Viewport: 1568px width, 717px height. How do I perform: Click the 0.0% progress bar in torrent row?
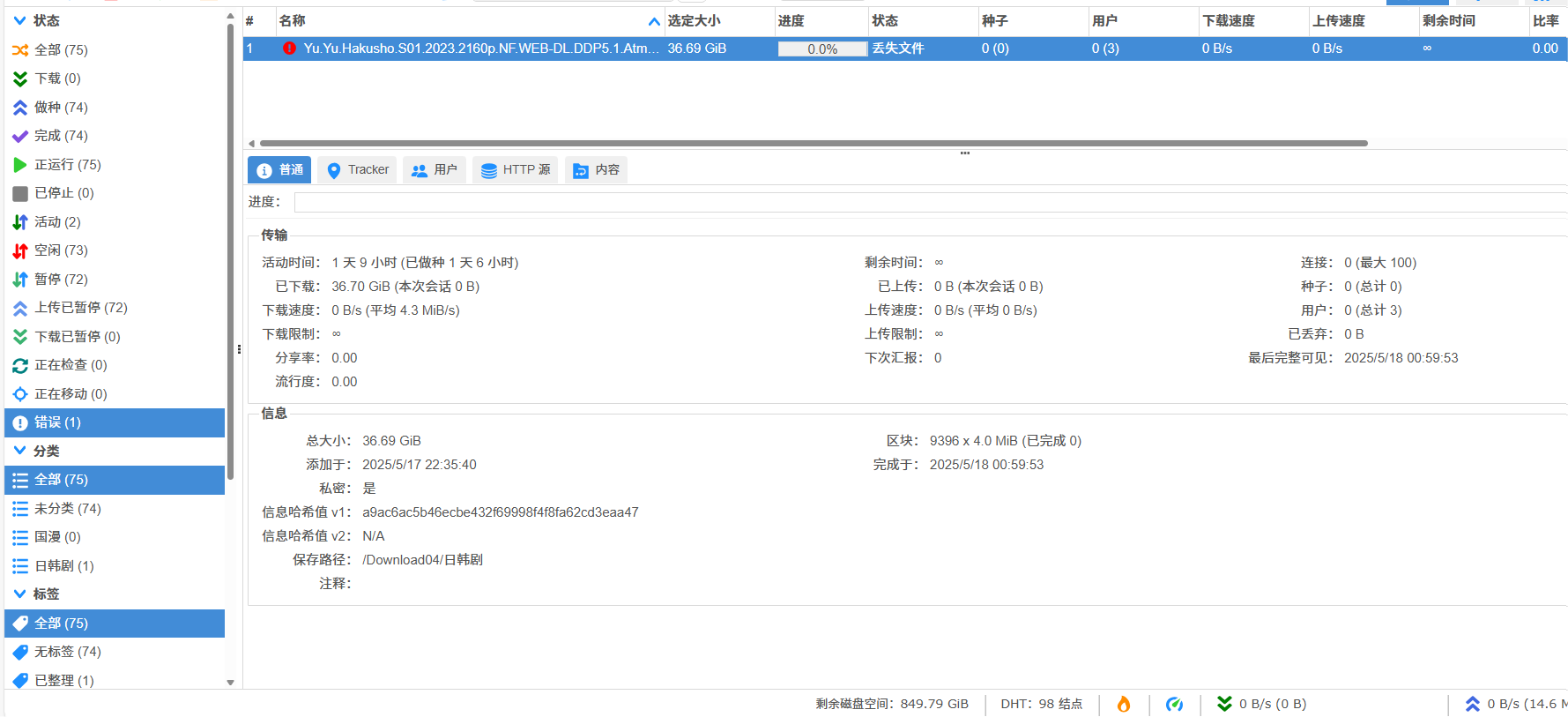[822, 49]
